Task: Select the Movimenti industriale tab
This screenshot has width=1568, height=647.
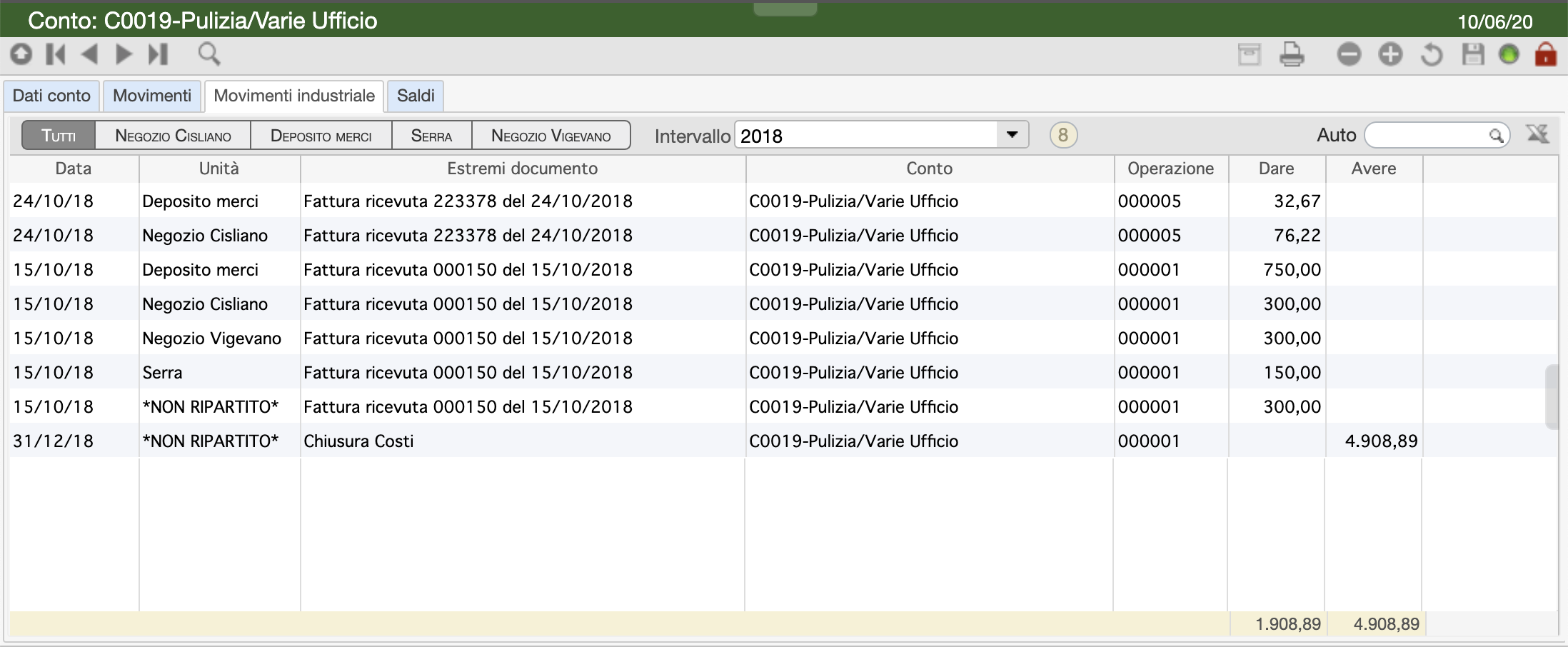Action: coord(294,96)
